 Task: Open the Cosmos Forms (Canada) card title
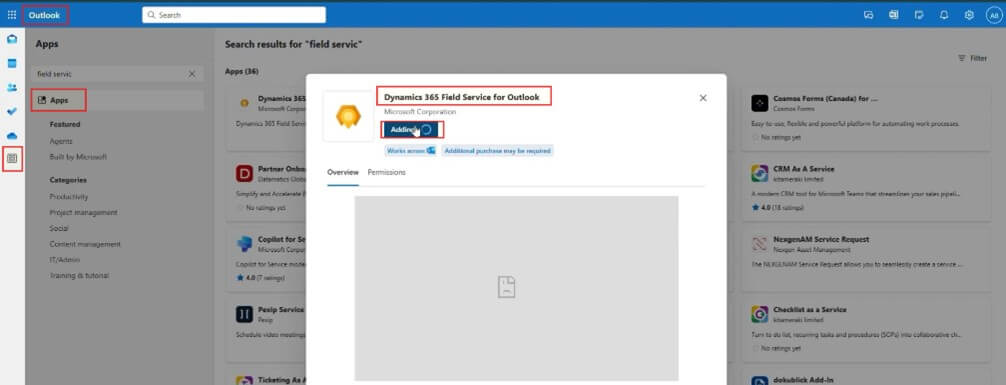click(x=825, y=99)
